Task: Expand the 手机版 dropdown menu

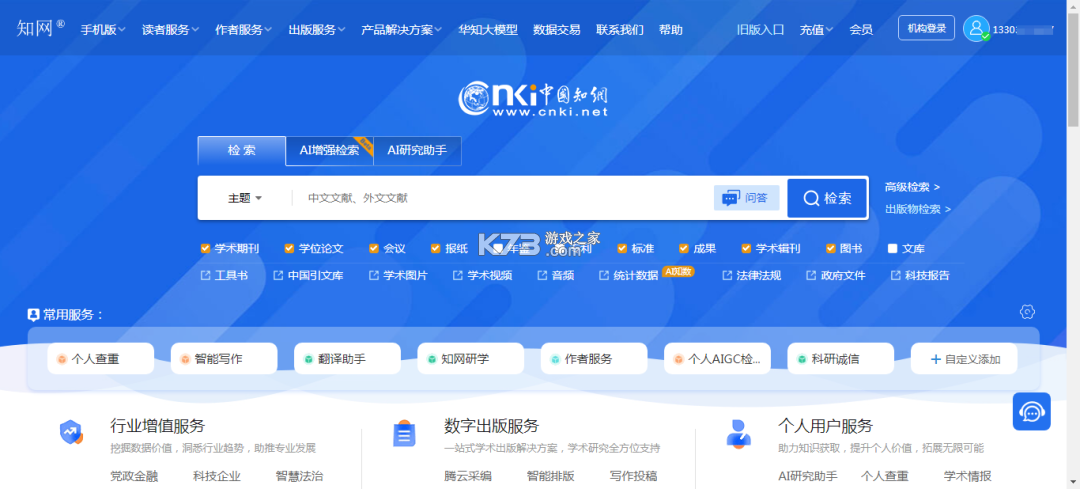Action: pos(103,30)
